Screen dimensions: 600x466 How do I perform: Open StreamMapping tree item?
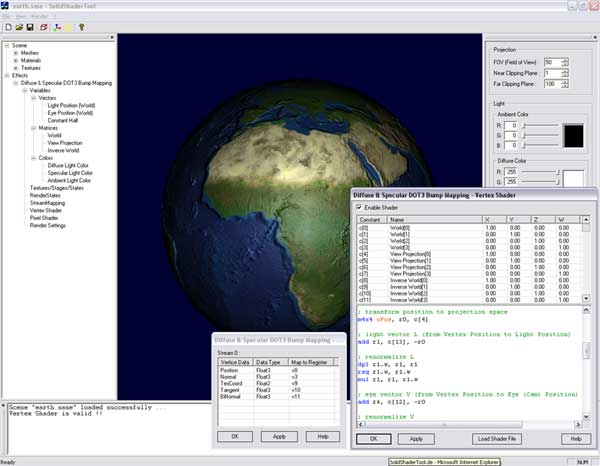[x=47, y=203]
